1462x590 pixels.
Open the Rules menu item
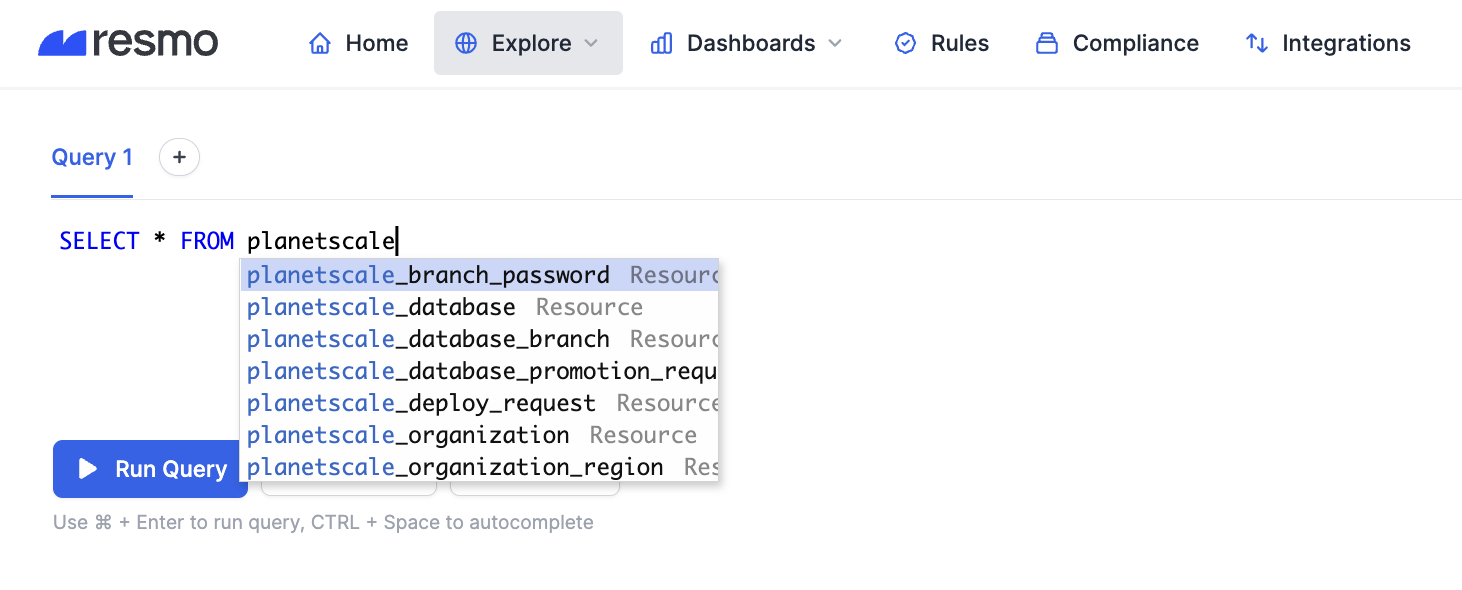[x=959, y=44]
